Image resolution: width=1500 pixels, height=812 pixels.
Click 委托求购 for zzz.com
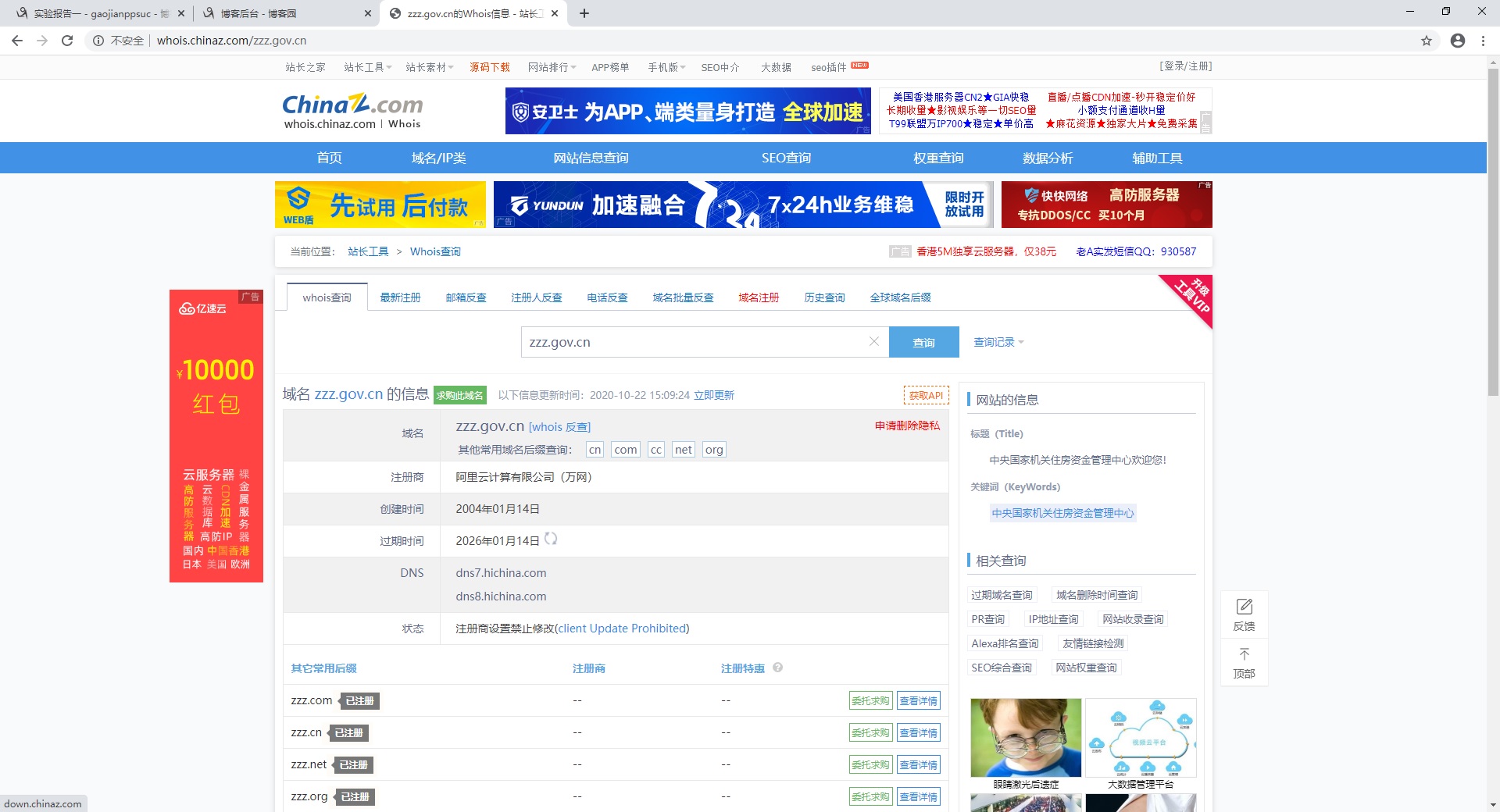pos(871,701)
